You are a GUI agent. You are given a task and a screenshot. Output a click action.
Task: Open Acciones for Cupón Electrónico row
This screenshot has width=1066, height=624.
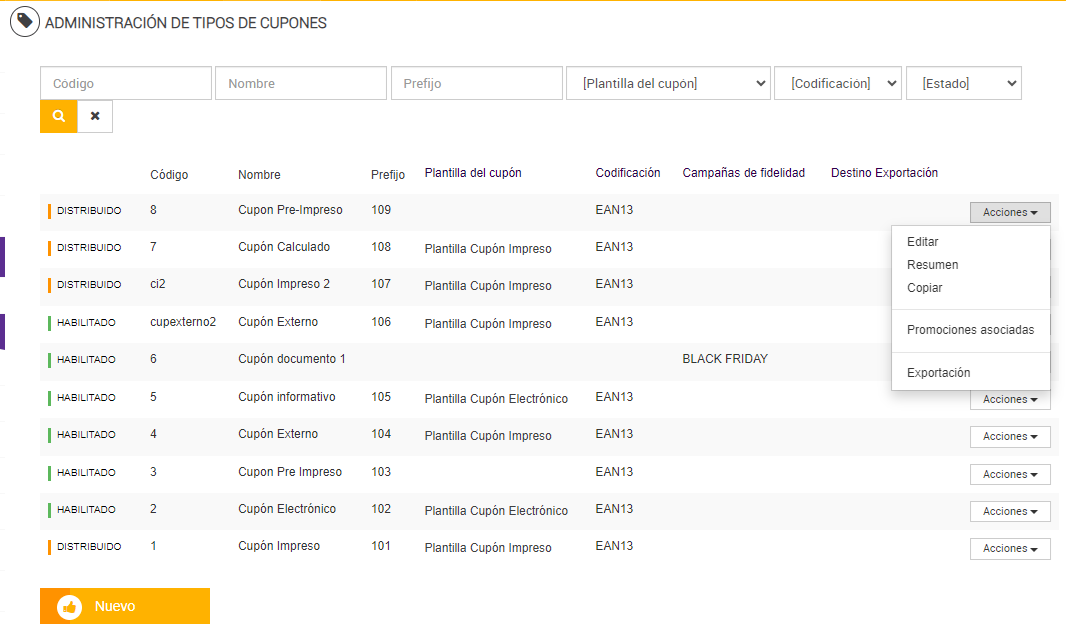[1010, 511]
